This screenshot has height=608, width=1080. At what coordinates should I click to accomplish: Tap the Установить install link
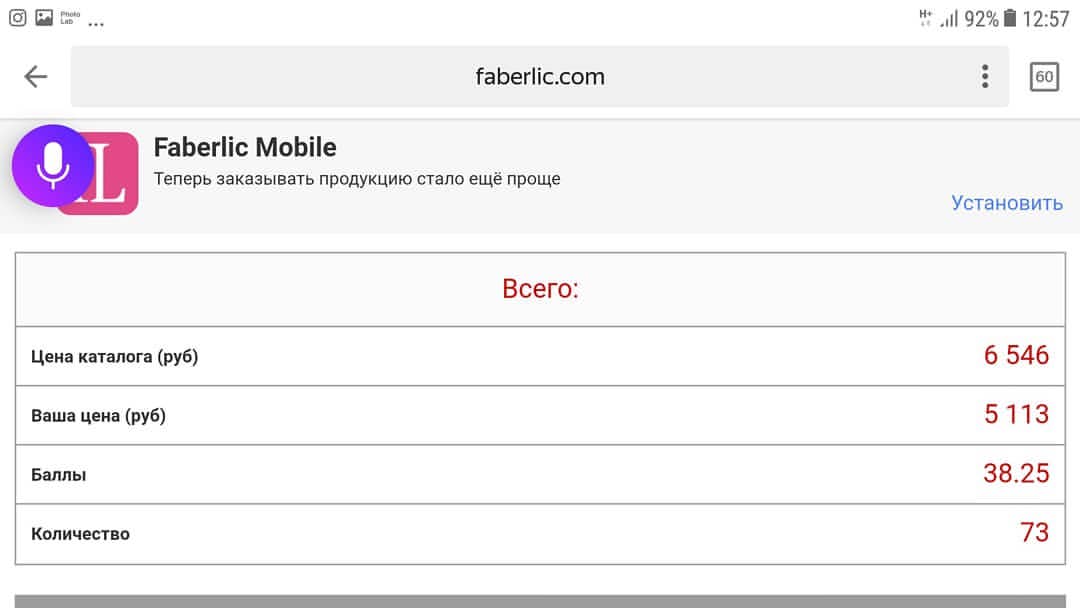(x=1007, y=202)
